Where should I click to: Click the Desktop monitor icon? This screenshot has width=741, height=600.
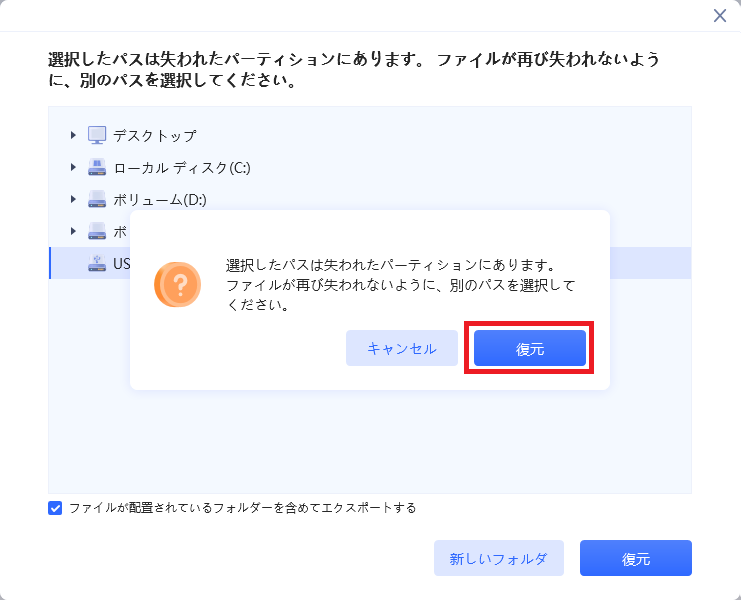97,135
